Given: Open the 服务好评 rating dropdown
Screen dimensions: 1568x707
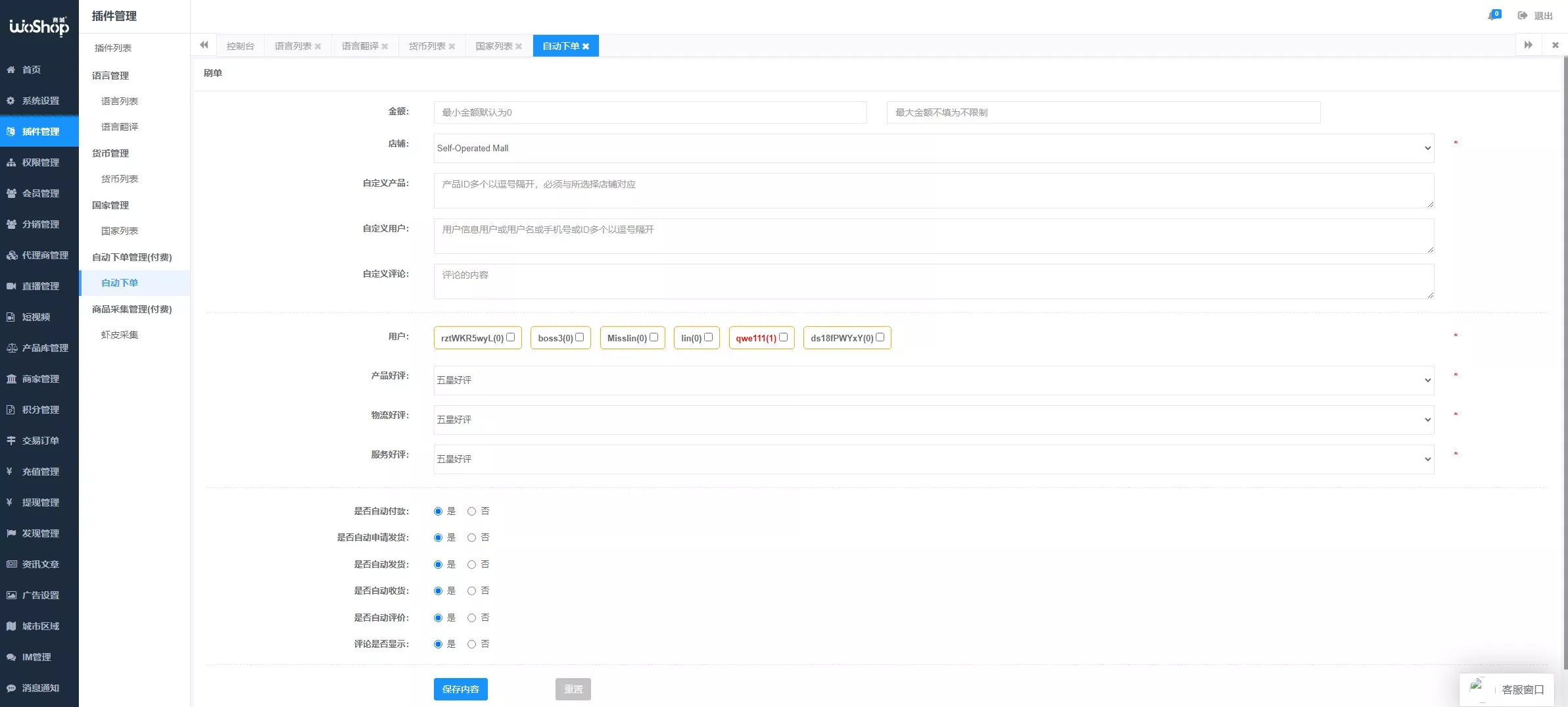Looking at the screenshot, I should tap(934, 459).
